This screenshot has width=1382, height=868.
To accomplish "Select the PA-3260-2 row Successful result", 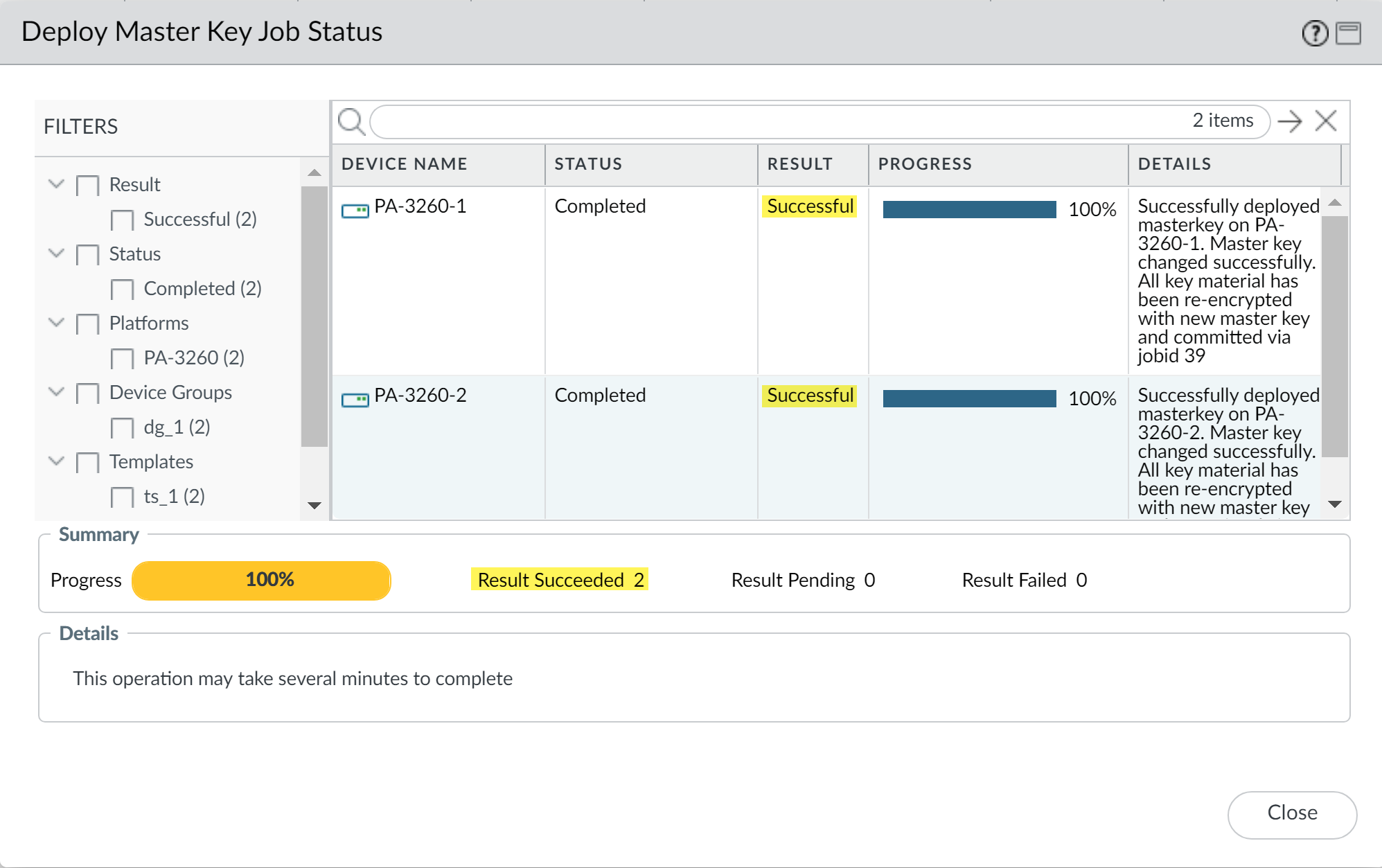I will [x=809, y=396].
